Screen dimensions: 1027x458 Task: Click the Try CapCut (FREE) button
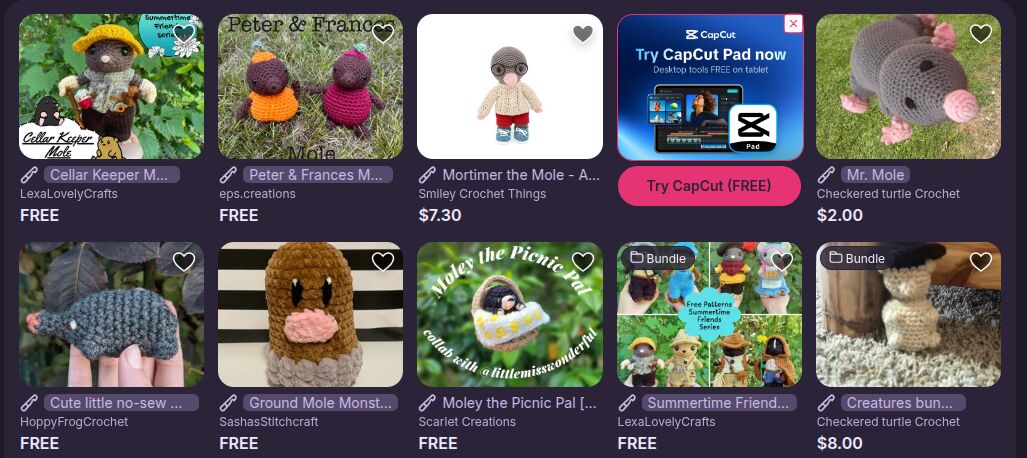pyautogui.click(x=709, y=186)
